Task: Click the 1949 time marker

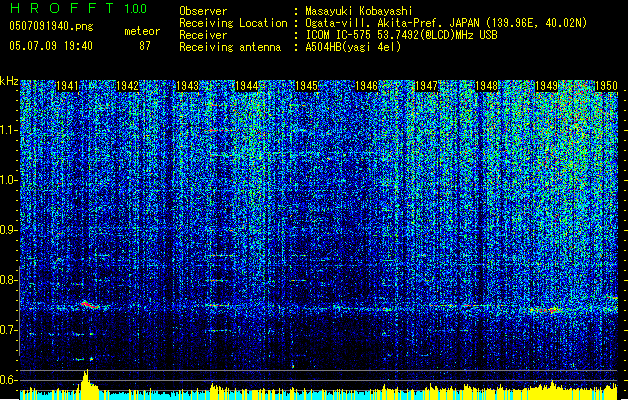Action: pyautogui.click(x=546, y=86)
